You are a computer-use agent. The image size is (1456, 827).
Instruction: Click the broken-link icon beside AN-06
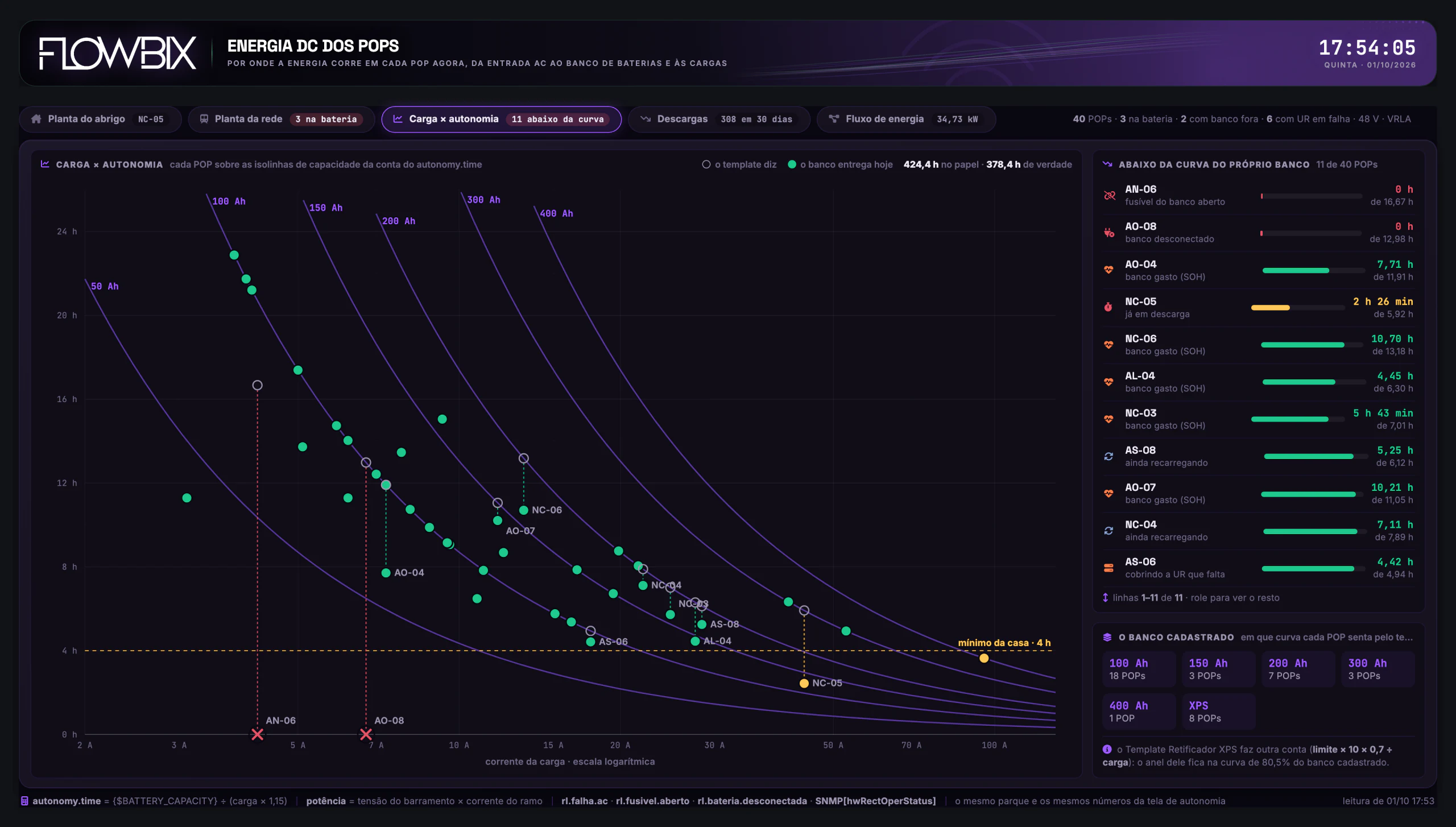pos(1109,196)
